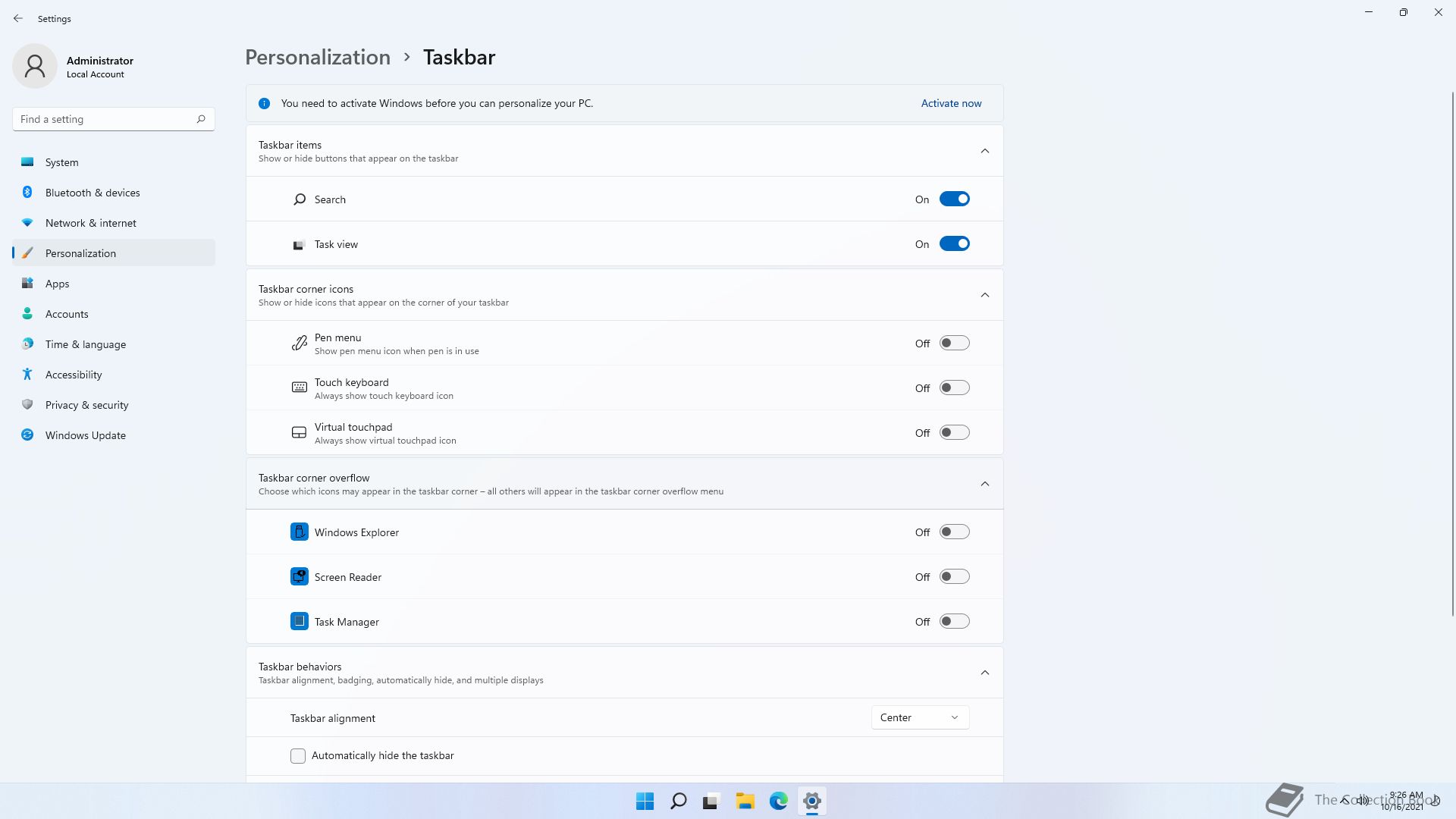1456x819 pixels.
Task: Turn off the Task view toggle
Action: pyautogui.click(x=955, y=244)
